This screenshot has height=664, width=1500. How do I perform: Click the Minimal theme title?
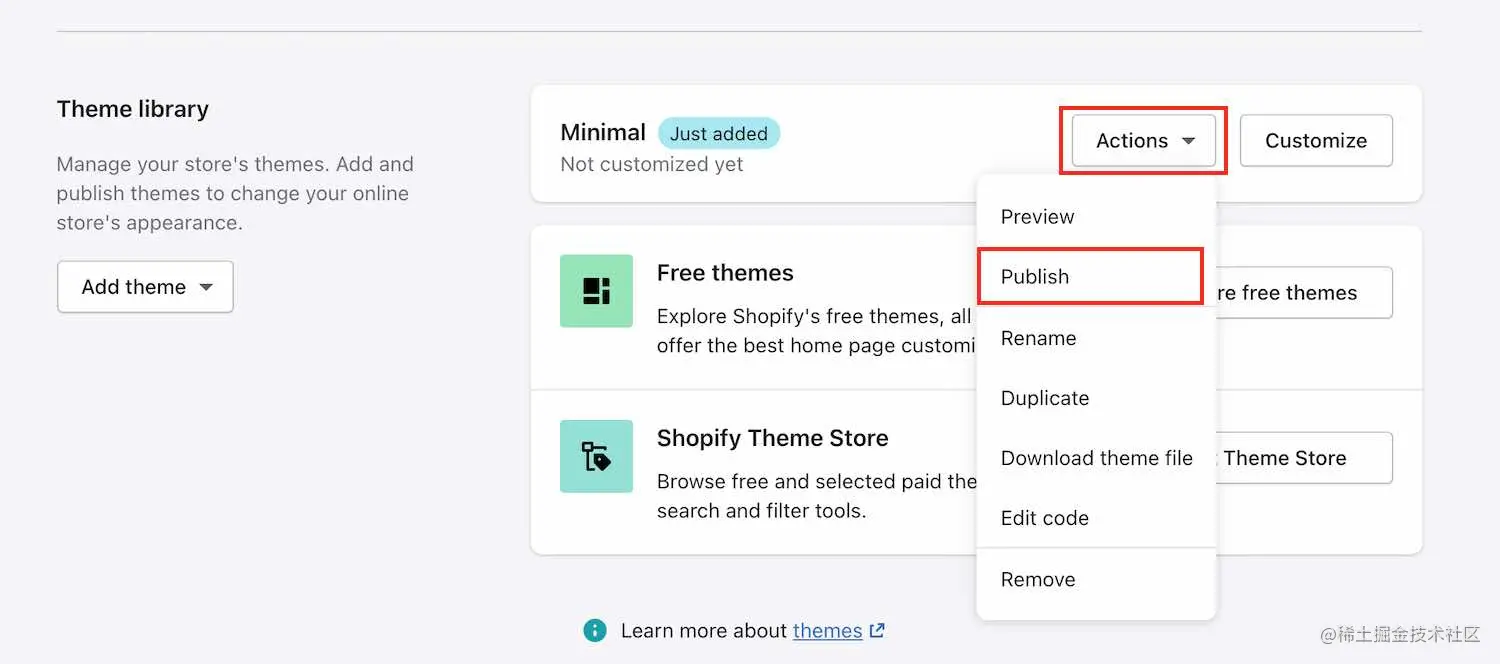[x=602, y=131]
